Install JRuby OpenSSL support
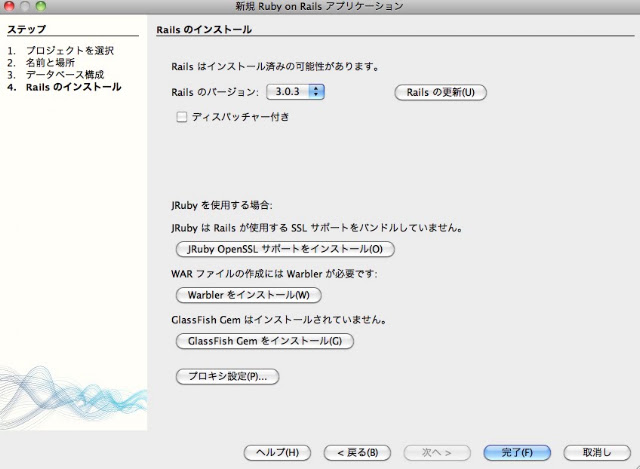The width and height of the screenshot is (640, 469). [285, 249]
